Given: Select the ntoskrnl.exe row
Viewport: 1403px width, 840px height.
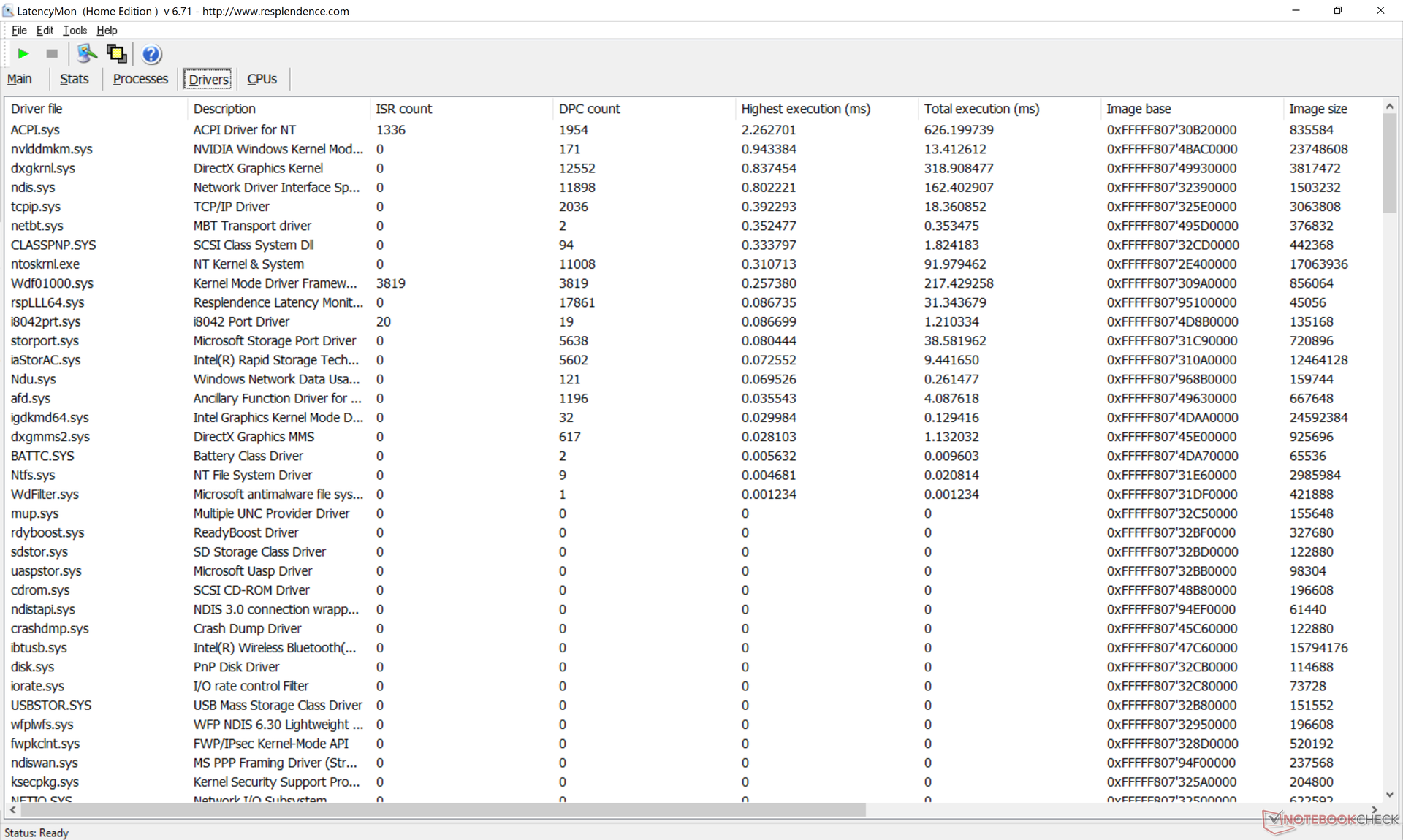Looking at the screenshot, I should click(693, 264).
